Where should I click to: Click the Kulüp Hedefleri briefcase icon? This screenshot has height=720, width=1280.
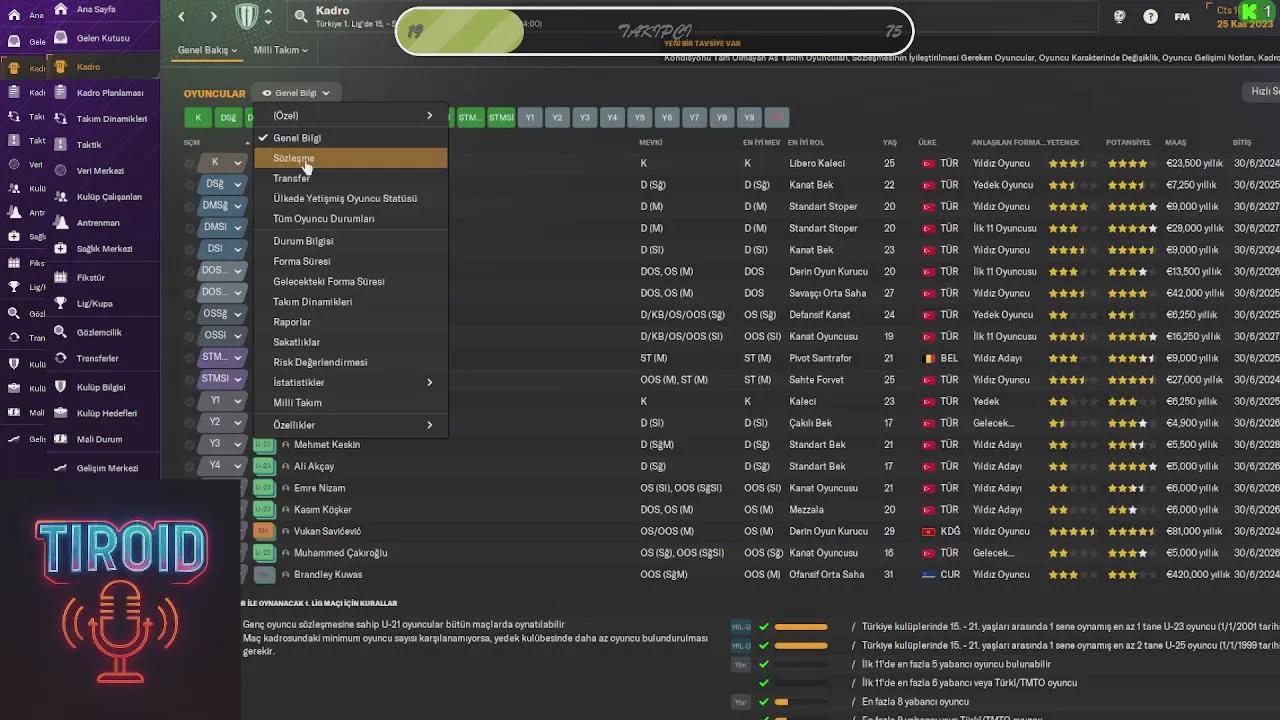click(x=60, y=413)
